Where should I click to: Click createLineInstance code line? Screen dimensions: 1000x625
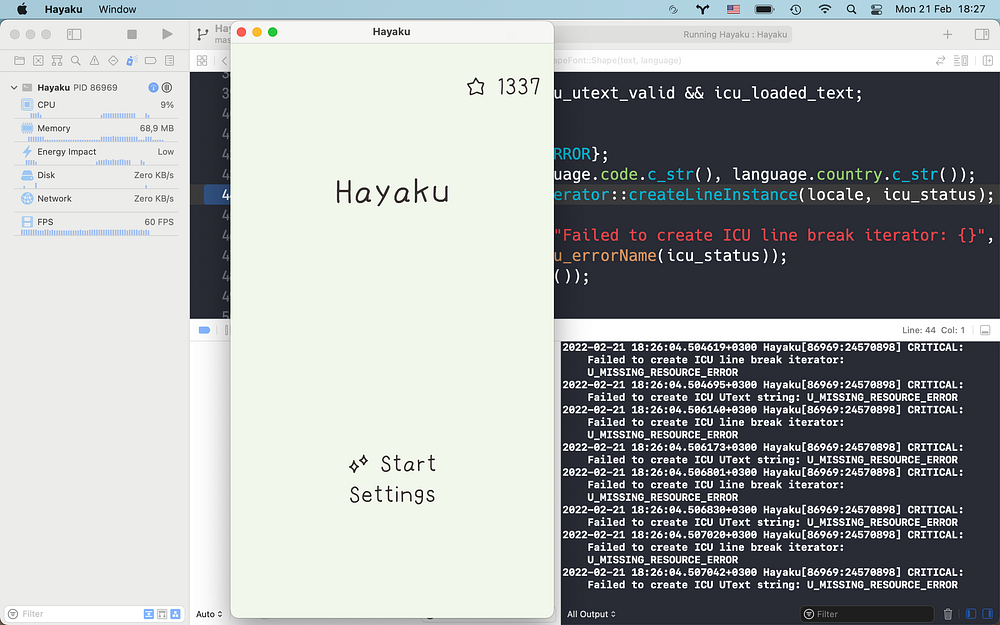[773, 195]
